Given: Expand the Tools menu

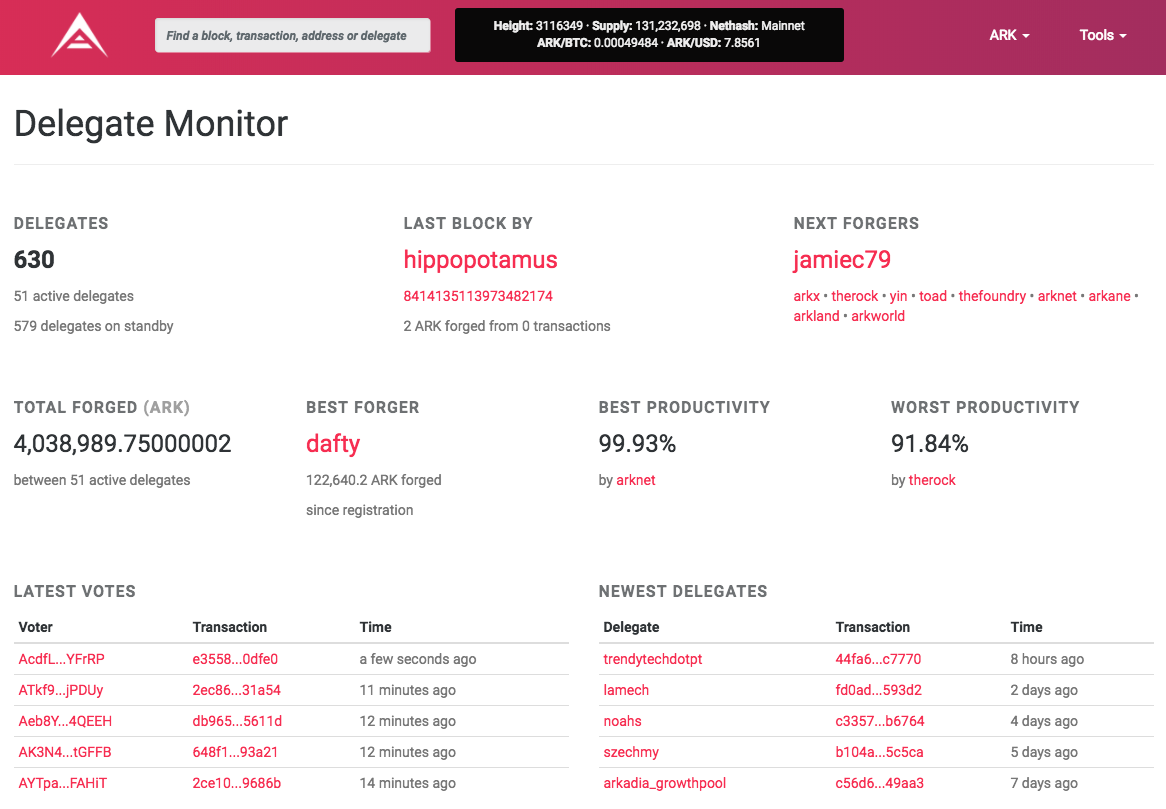Looking at the screenshot, I should (x=1103, y=35).
